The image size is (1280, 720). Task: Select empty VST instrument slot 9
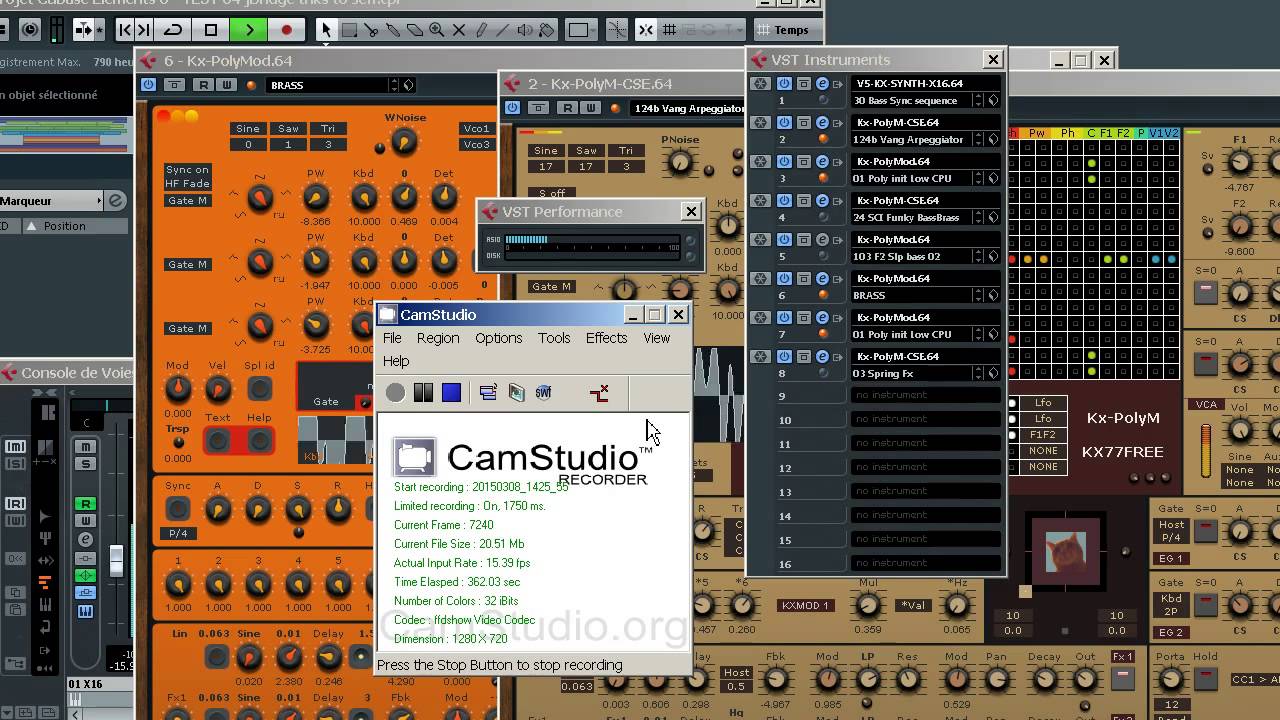(x=925, y=395)
